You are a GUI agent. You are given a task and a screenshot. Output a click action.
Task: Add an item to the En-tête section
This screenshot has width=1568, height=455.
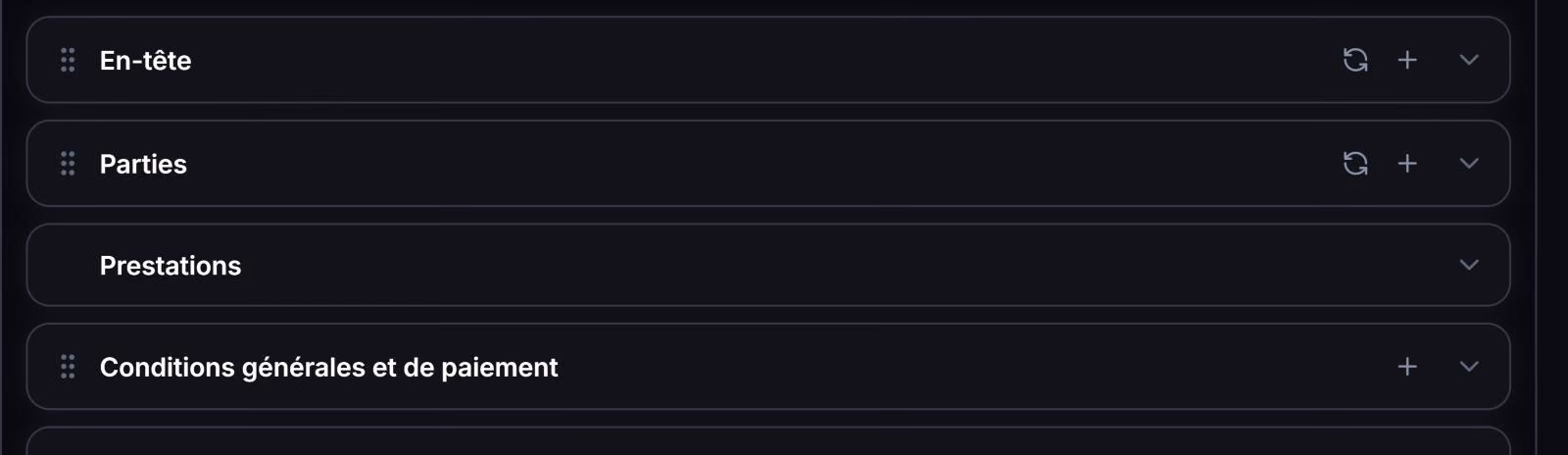pyautogui.click(x=1407, y=60)
